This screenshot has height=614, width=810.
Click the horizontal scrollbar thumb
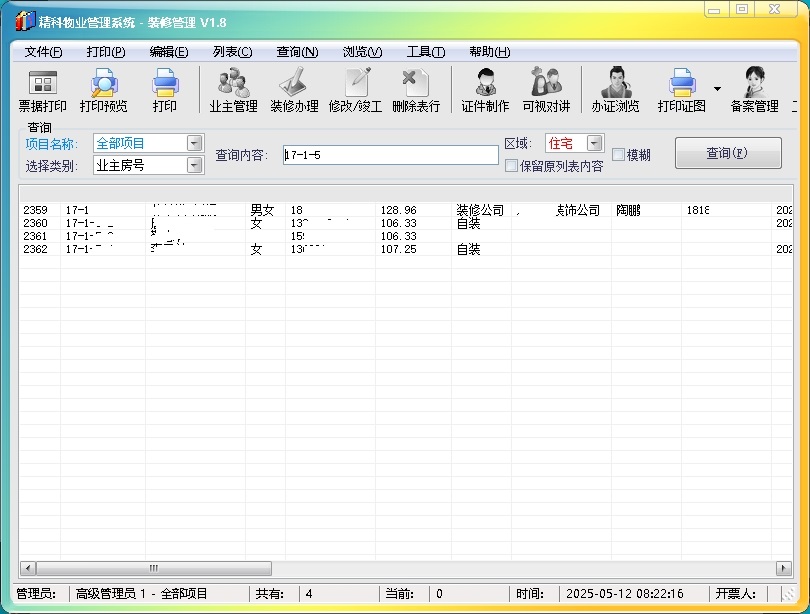click(x=154, y=567)
